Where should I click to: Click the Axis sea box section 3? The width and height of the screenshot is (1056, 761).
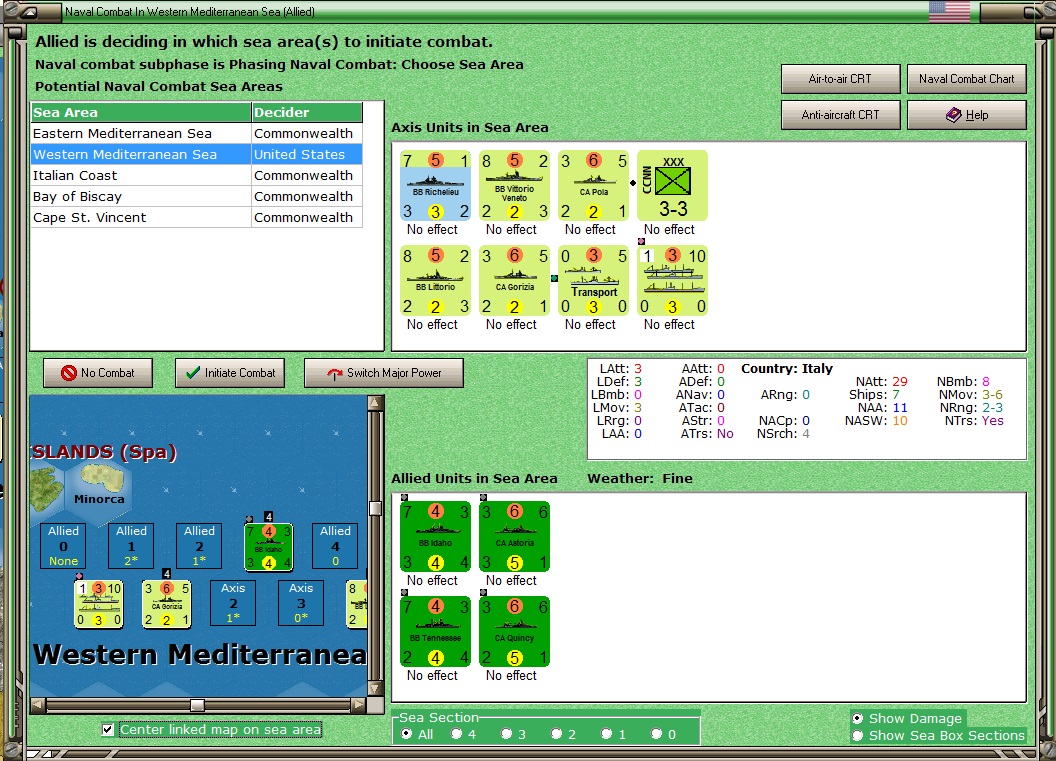point(301,603)
